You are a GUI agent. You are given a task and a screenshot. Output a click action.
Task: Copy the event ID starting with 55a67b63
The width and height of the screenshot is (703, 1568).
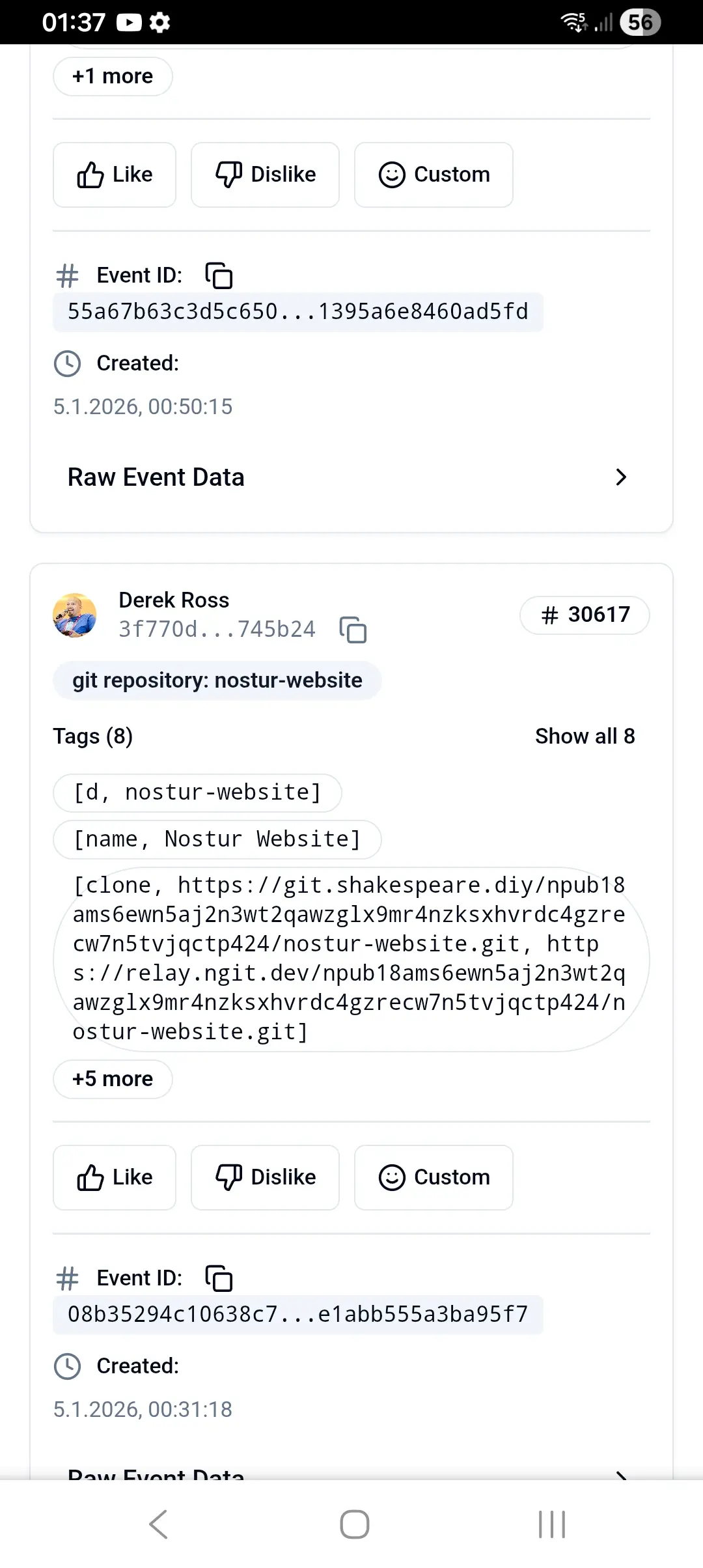(x=219, y=275)
